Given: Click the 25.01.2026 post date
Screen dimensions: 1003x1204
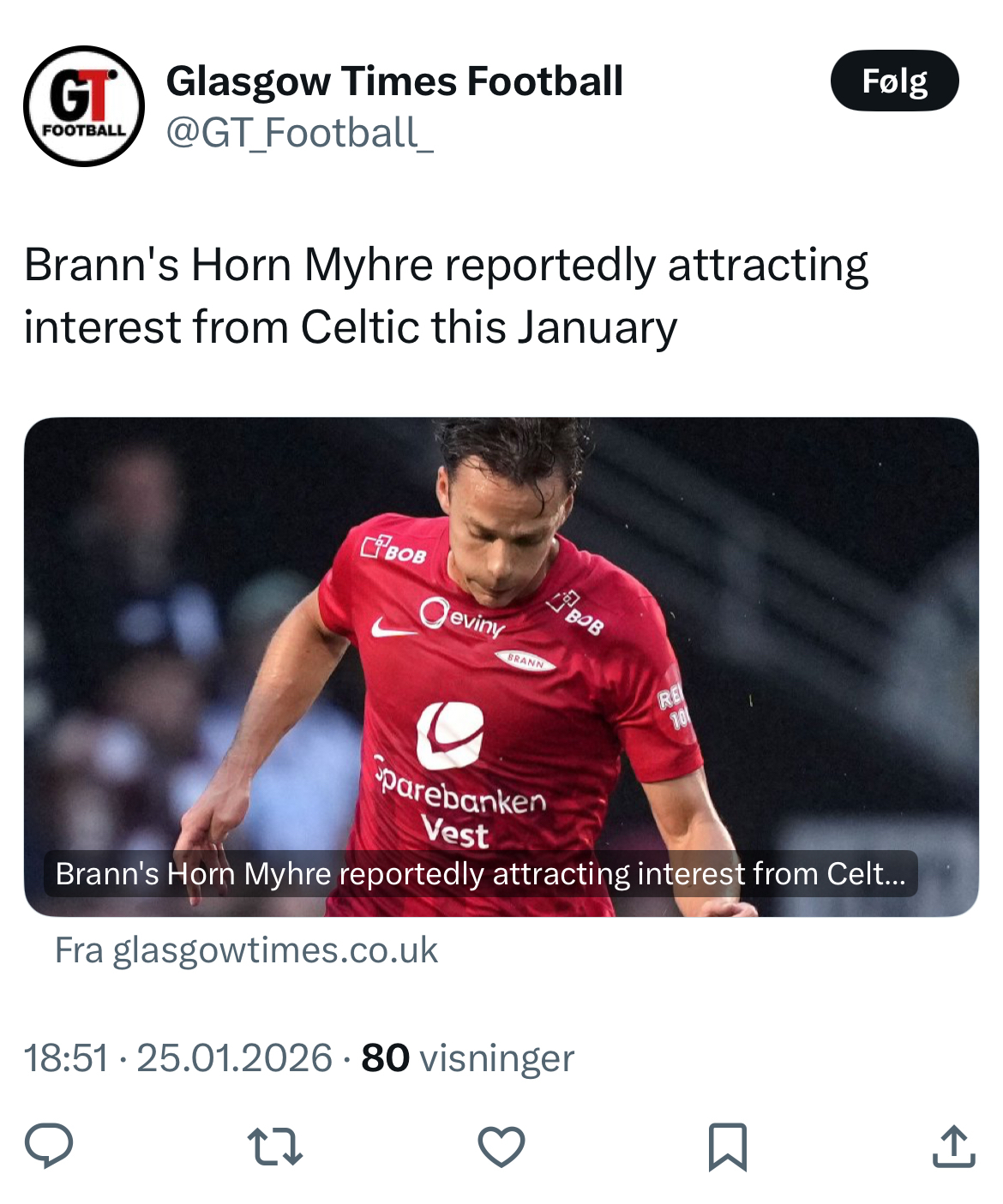Looking at the screenshot, I should 234,1058.
